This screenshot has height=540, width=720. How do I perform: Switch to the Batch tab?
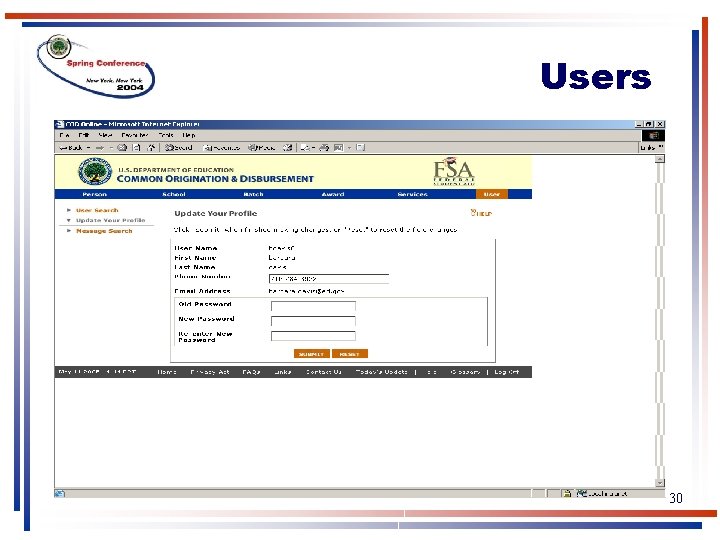253,195
